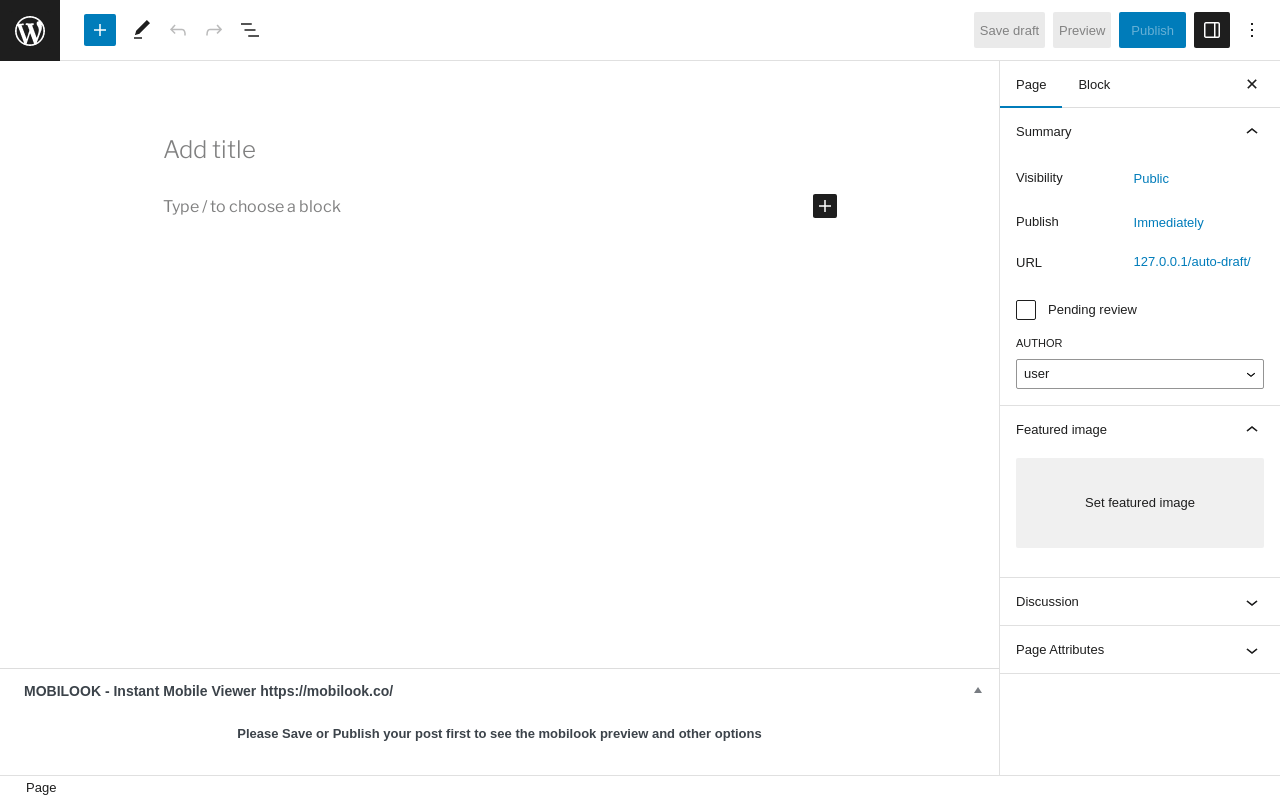Select the Tools pencil icon
The height and width of the screenshot is (800, 1280).
(142, 30)
